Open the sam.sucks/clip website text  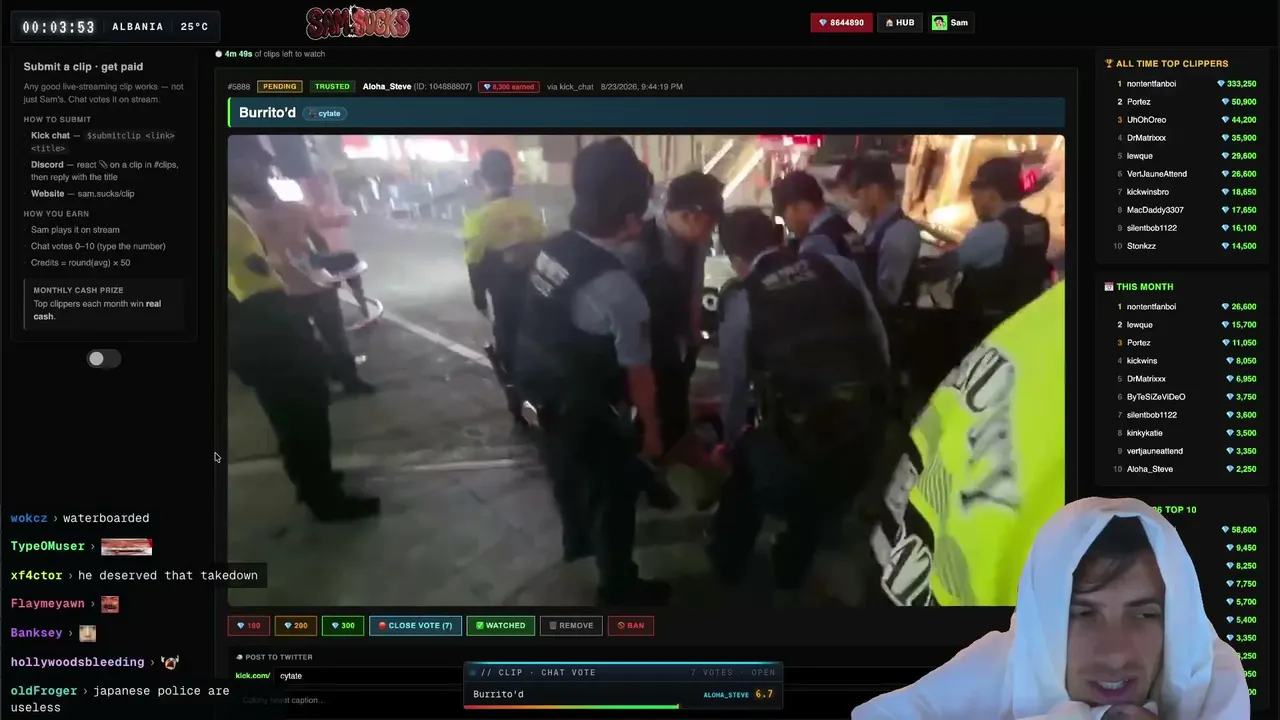tap(106, 194)
